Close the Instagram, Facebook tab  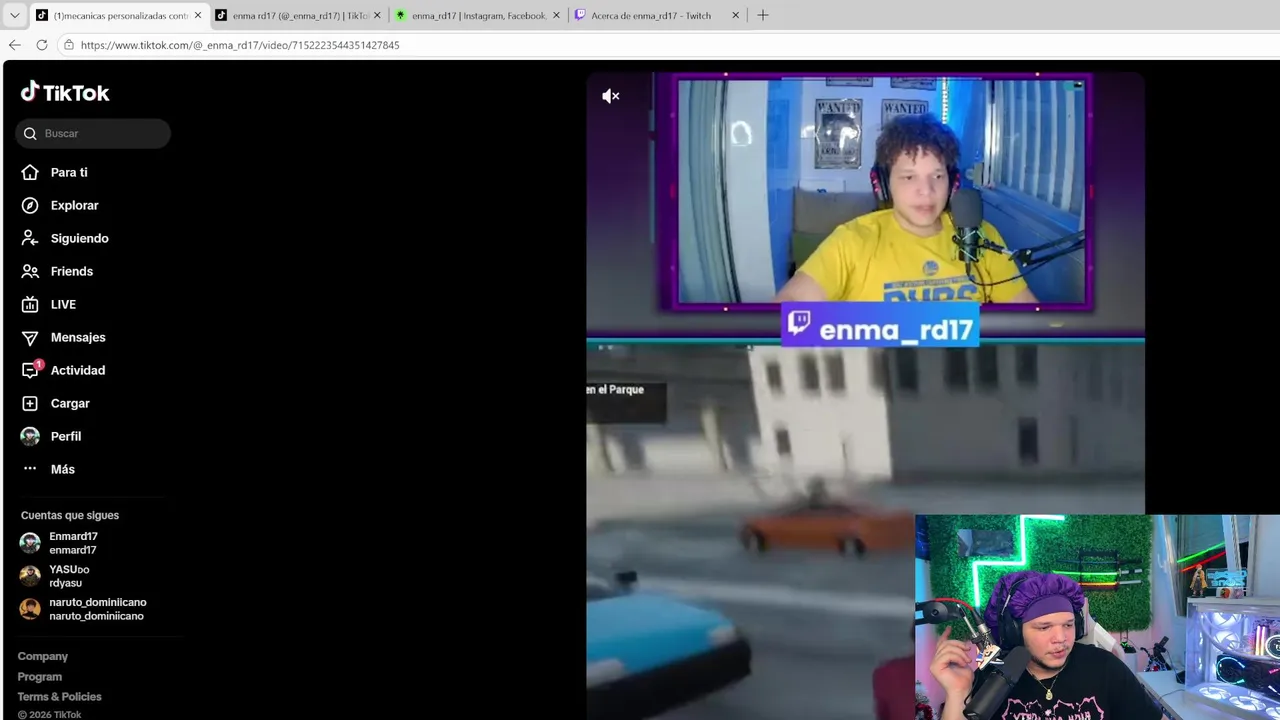[x=556, y=15]
